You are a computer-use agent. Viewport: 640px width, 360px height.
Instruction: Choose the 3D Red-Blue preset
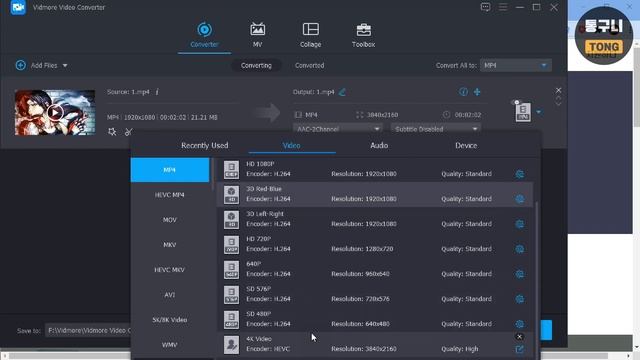375,194
